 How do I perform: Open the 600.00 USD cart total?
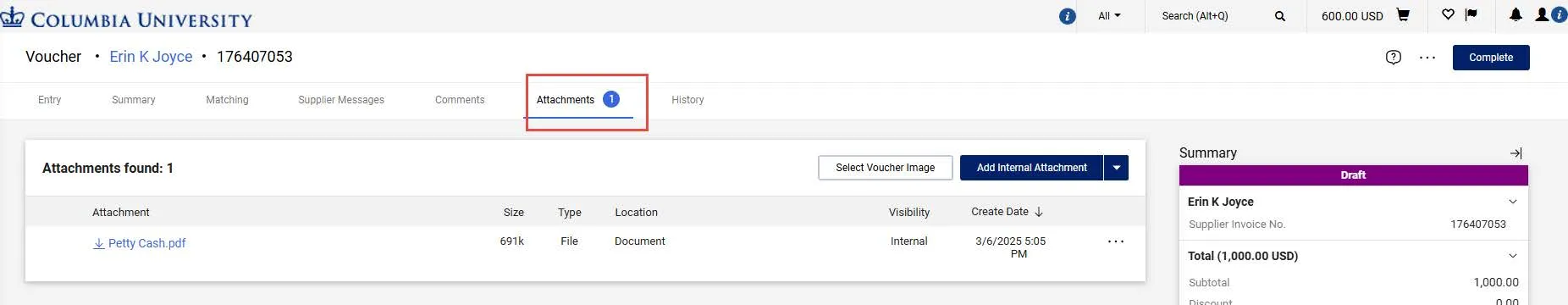1352,16
